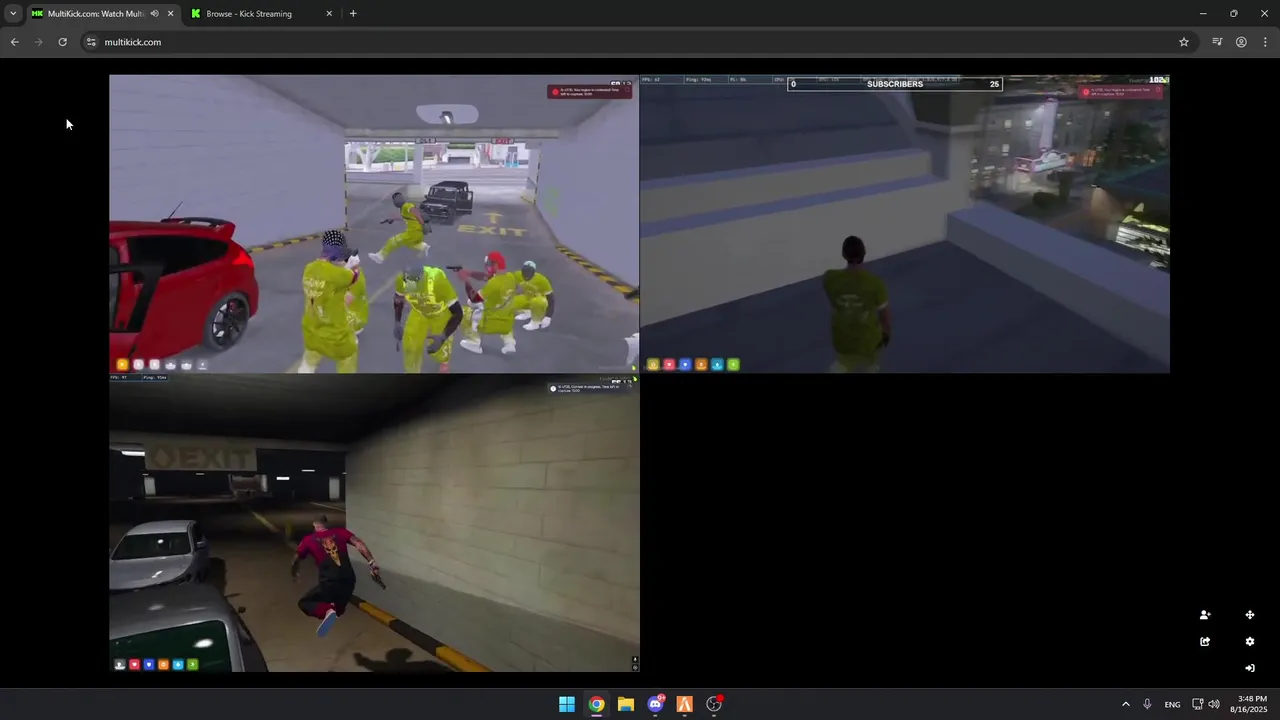The image size is (1280, 720).
Task: Close the MultiKick.com tab
Action: pyautogui.click(x=171, y=14)
